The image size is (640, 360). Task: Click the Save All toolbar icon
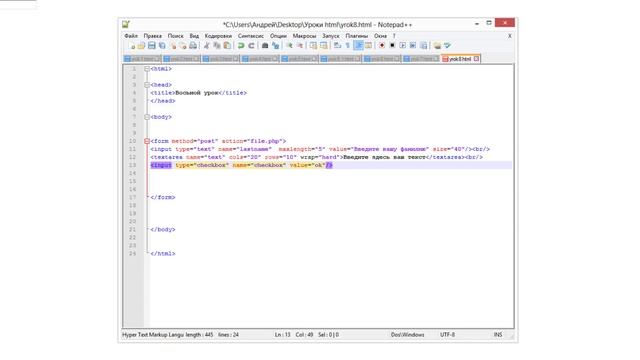pos(162,46)
